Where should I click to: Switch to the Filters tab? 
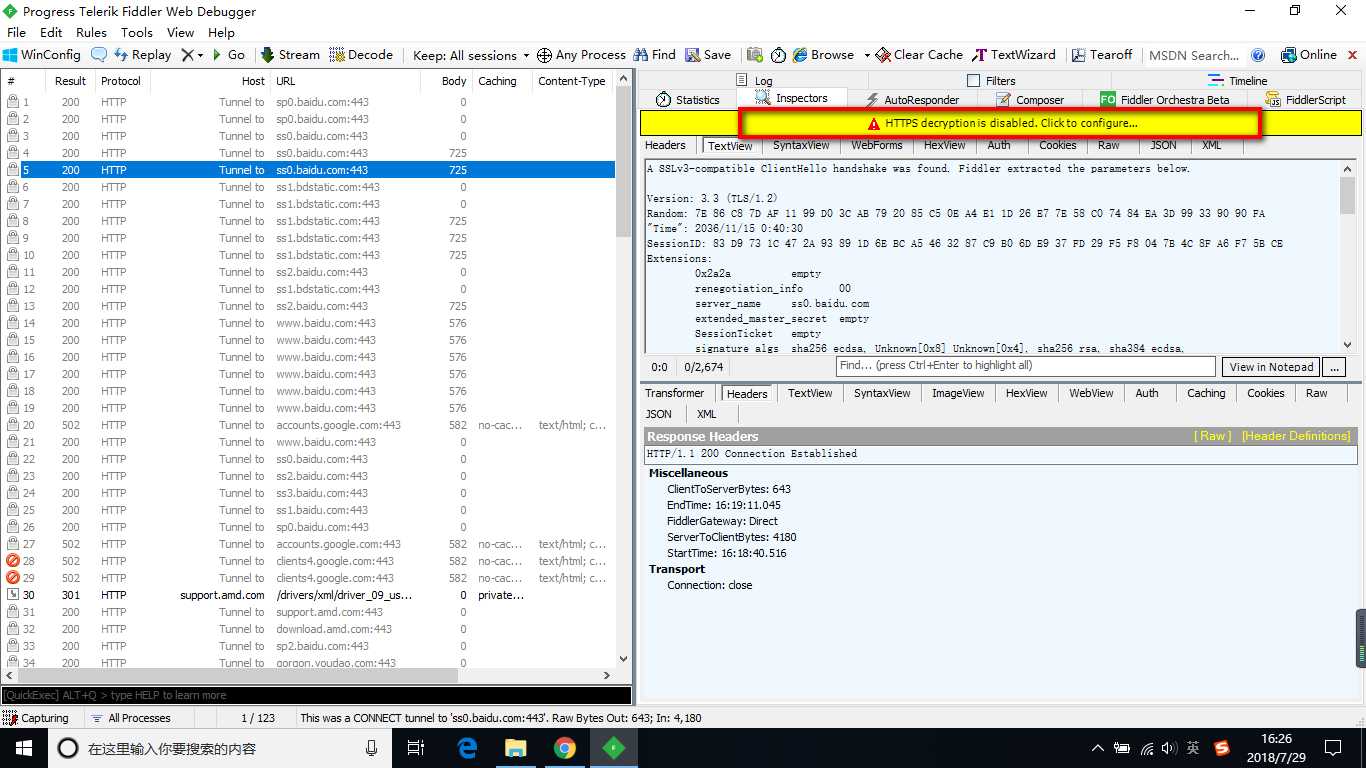click(991, 80)
